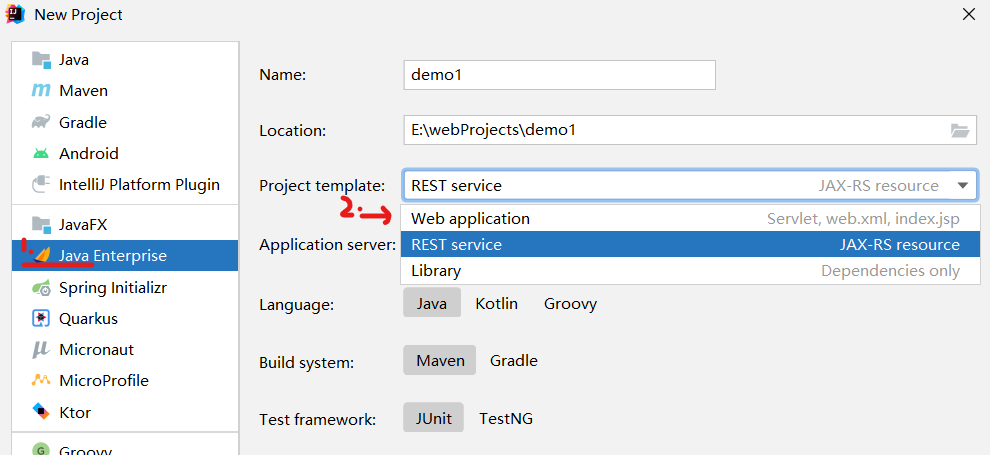The image size is (990, 455).
Task: Close the New Project dialog
Action: [968, 14]
